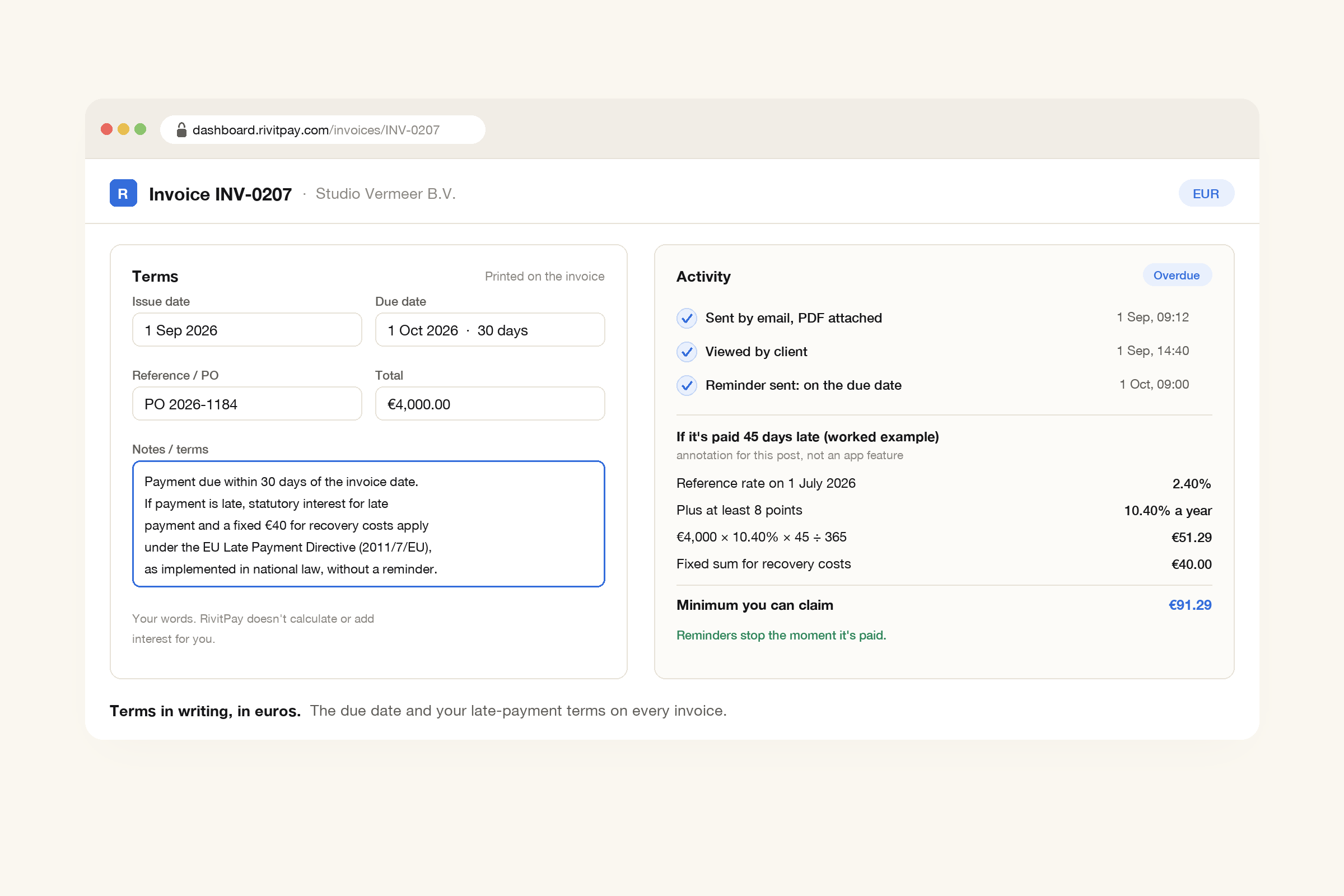Screen dimensions: 1344x896
Task: Click the '1 Sep, 14:40' timestamp
Action: coord(1152,352)
